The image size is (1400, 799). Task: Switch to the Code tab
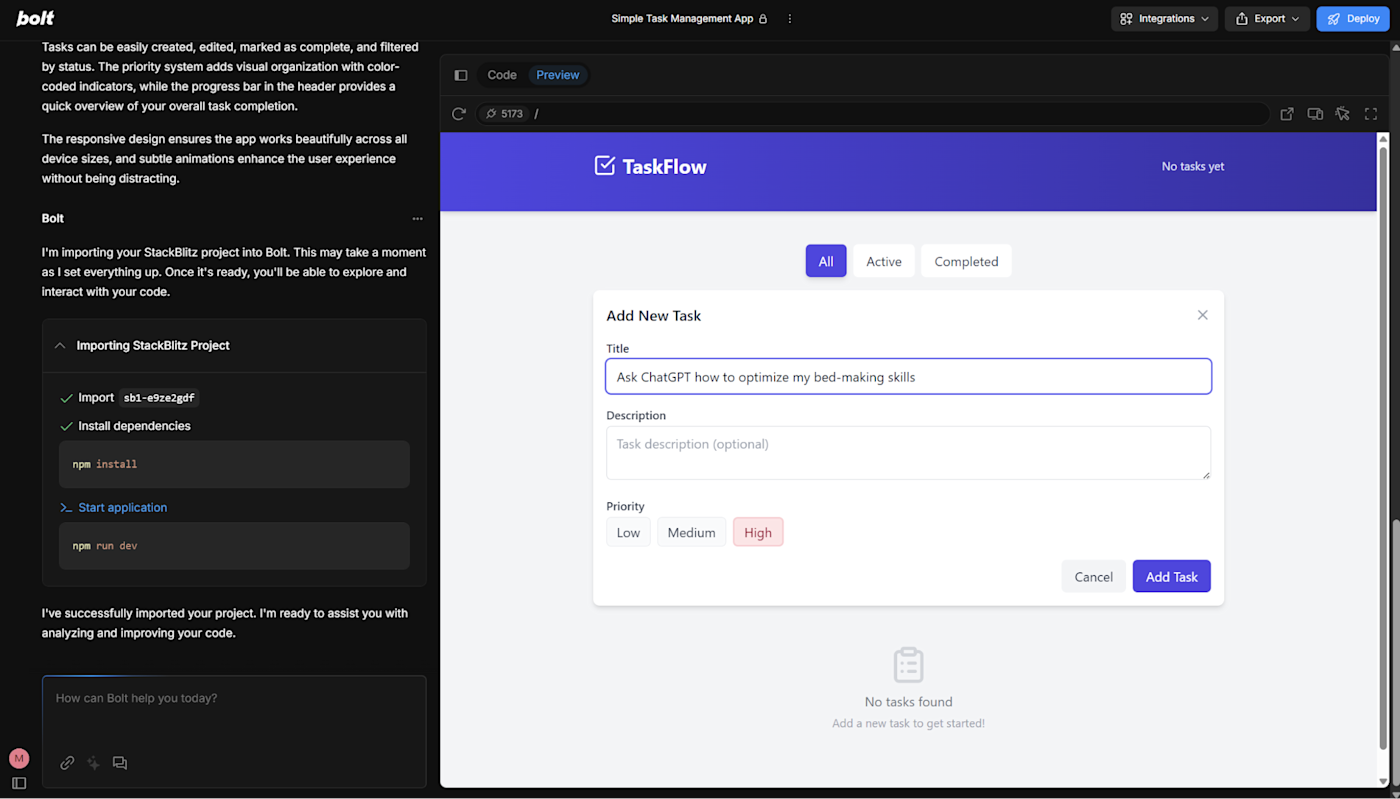[x=502, y=75]
